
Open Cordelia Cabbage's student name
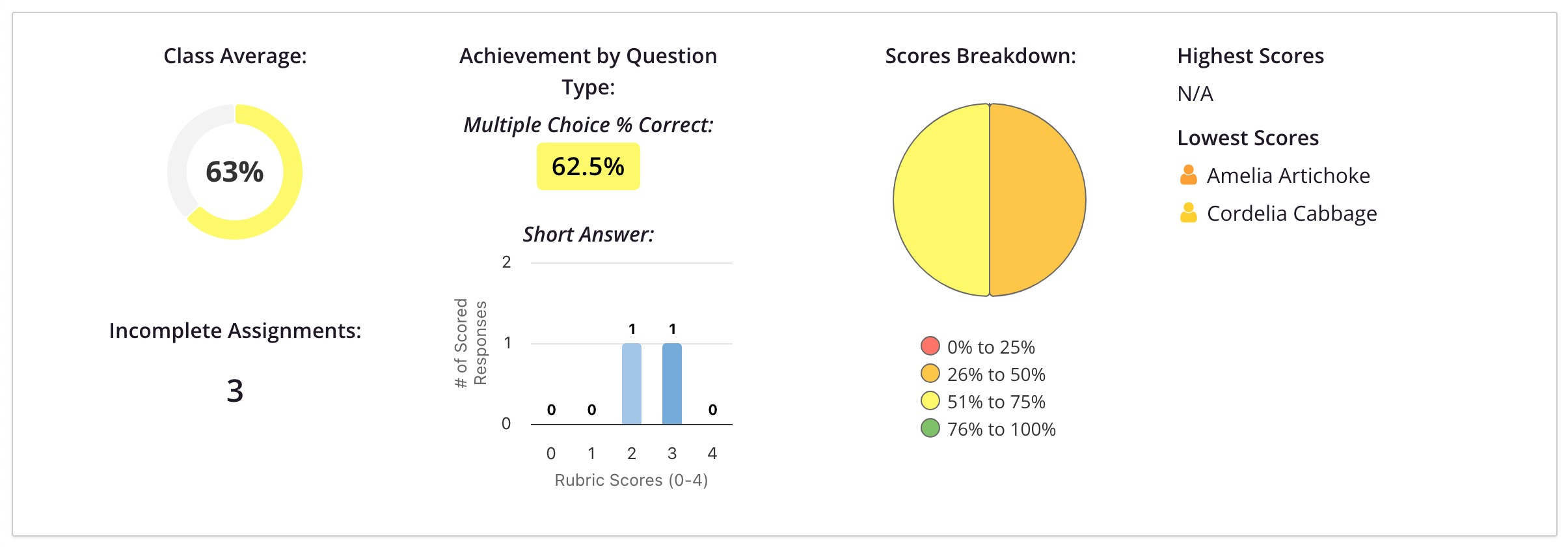pos(1291,214)
